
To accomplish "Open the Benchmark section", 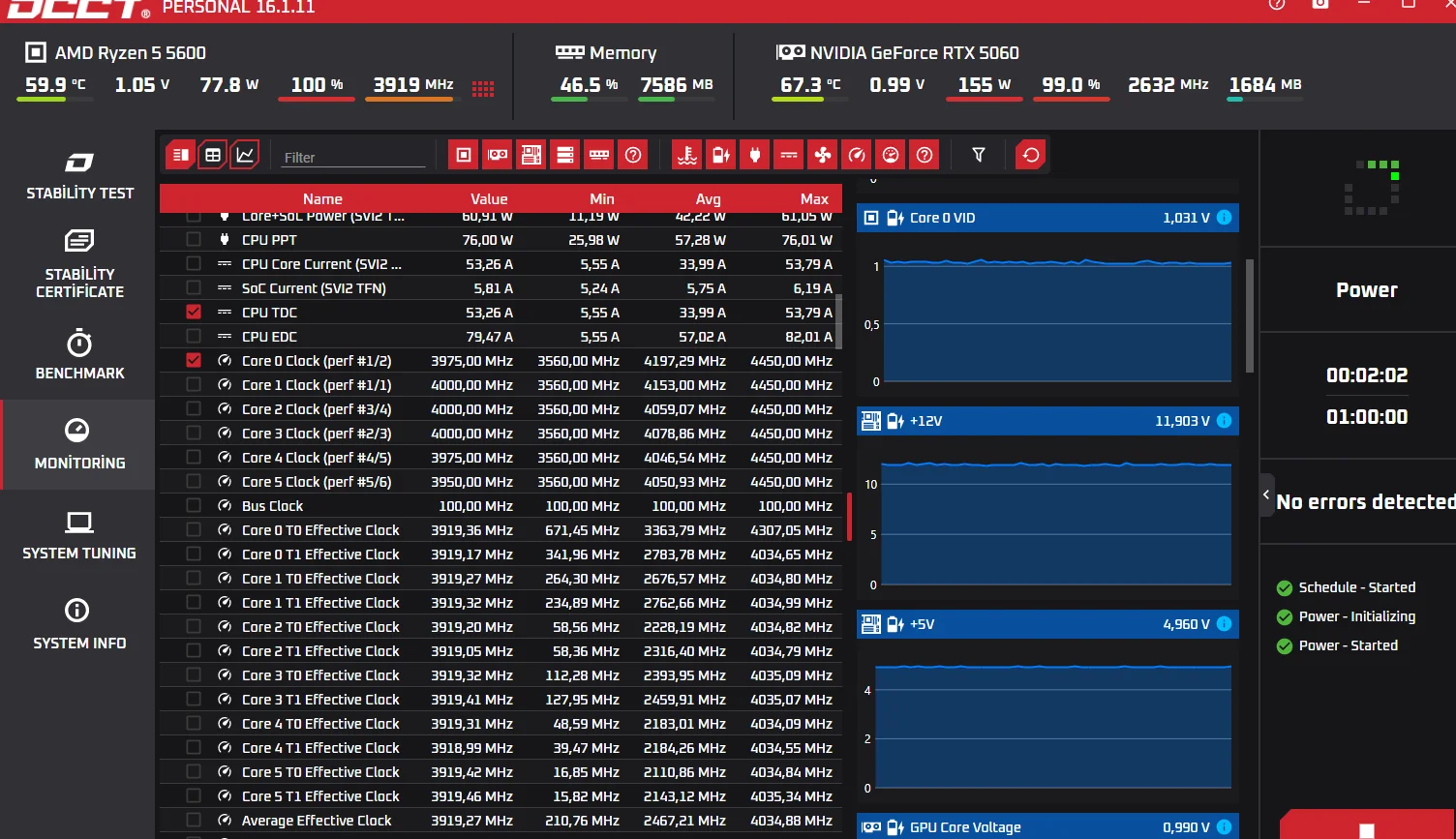I will [x=79, y=355].
